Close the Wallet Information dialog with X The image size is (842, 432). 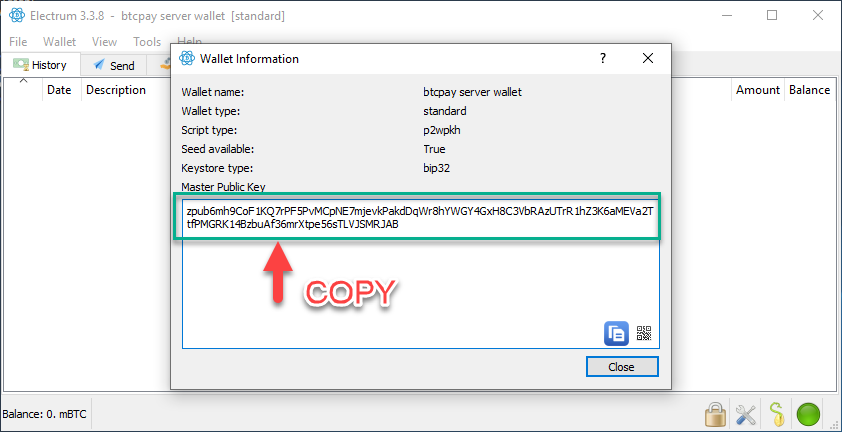(x=648, y=59)
